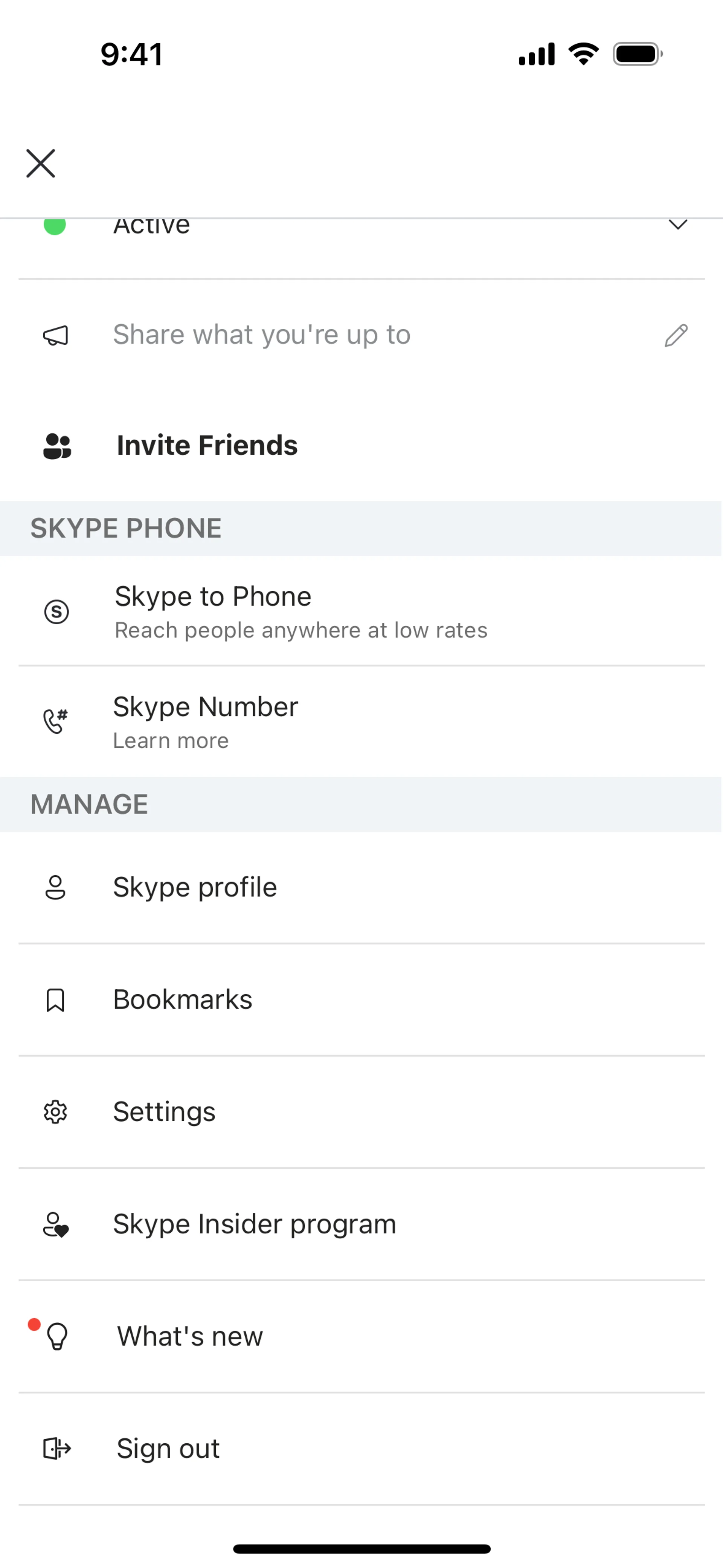Screen dimensions: 723x1568
Task: Click the megaphone mood icon
Action: point(55,335)
